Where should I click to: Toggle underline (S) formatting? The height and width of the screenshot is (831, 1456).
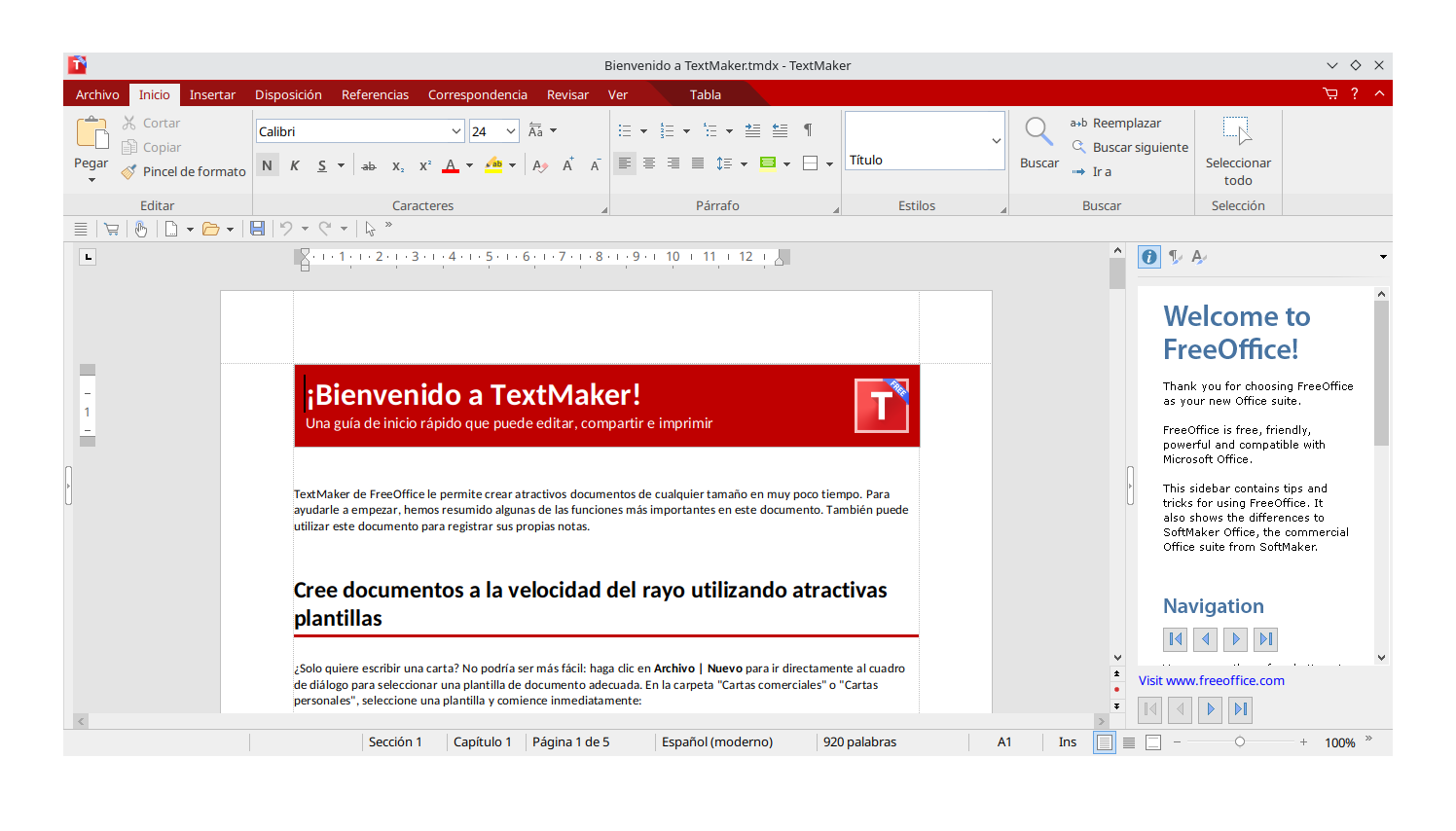click(322, 165)
